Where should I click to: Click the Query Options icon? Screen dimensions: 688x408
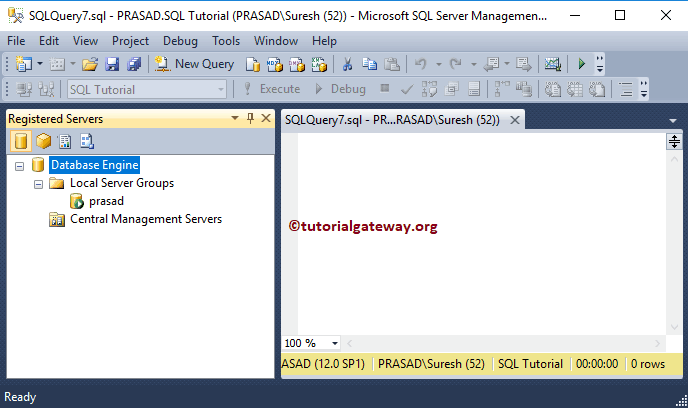pos(452,89)
